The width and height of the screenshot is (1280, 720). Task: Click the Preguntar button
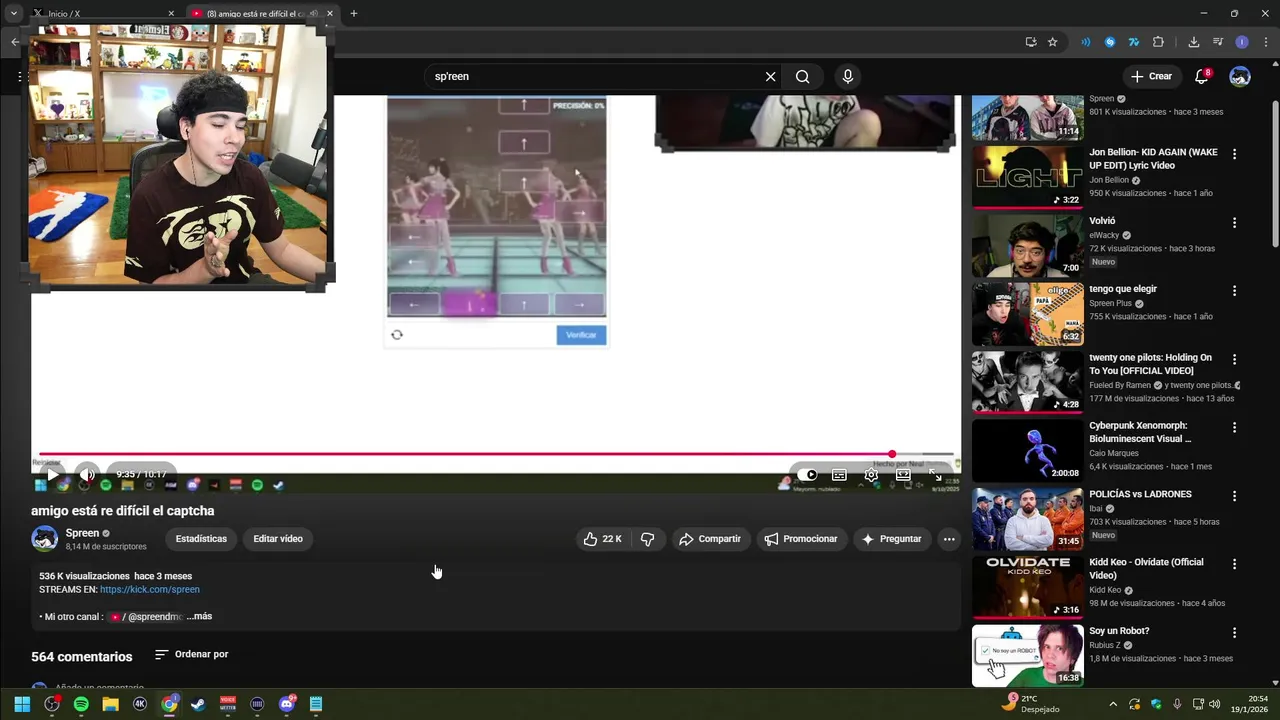[892, 539]
